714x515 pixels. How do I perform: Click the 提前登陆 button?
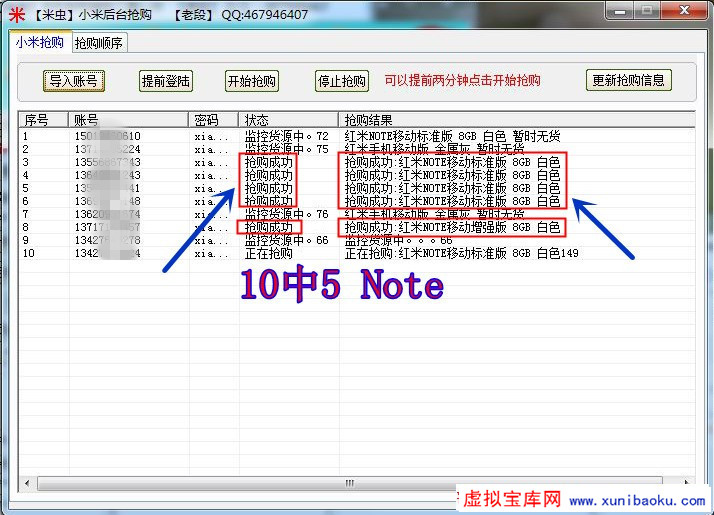pos(166,81)
